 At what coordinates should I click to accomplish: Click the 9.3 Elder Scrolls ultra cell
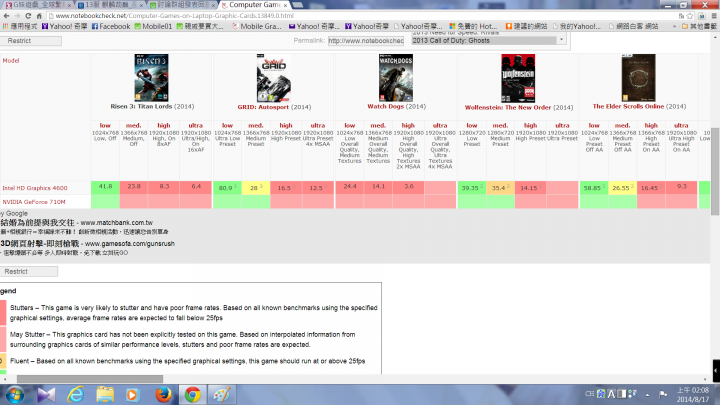click(x=681, y=187)
